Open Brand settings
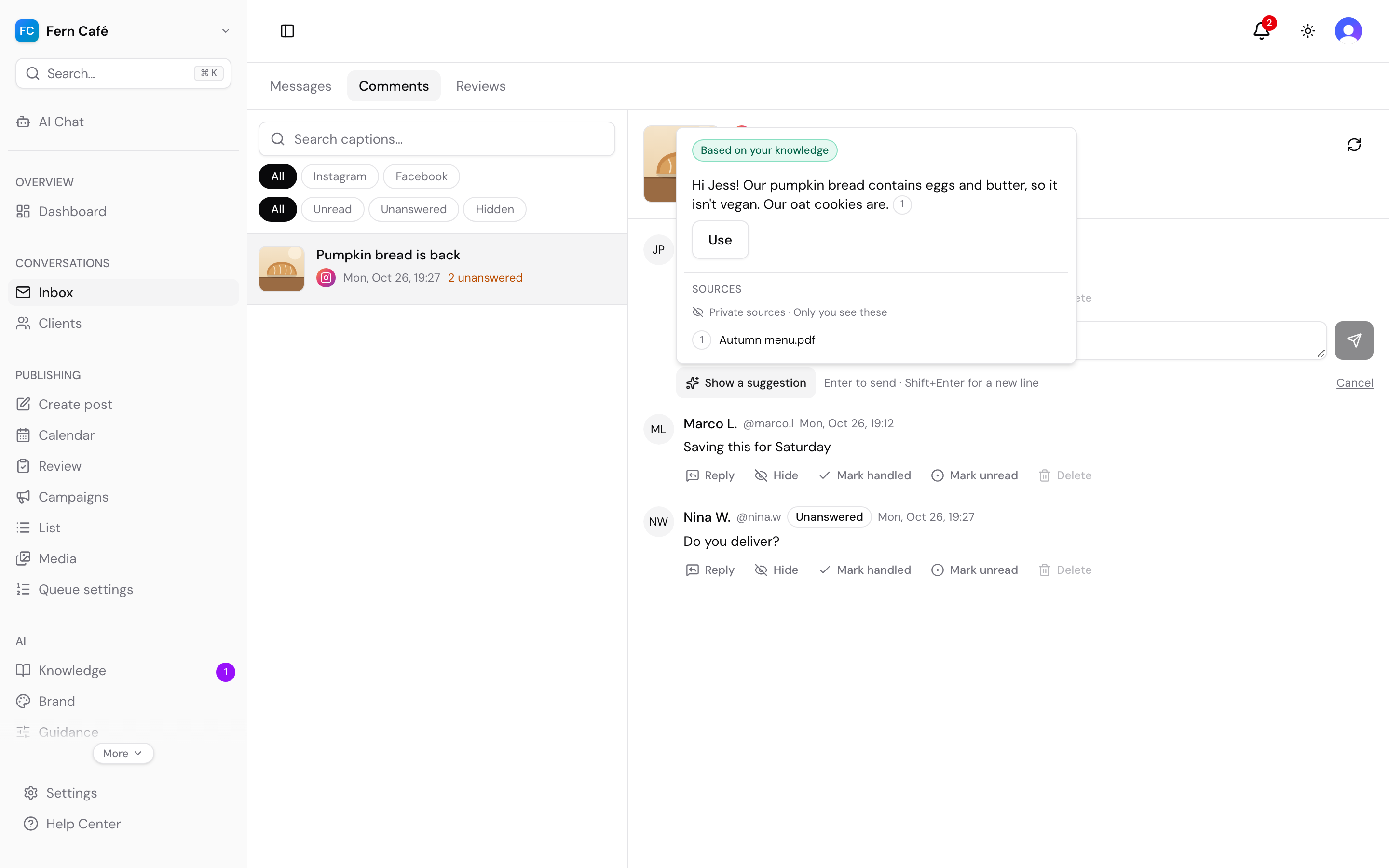 [123, 702]
